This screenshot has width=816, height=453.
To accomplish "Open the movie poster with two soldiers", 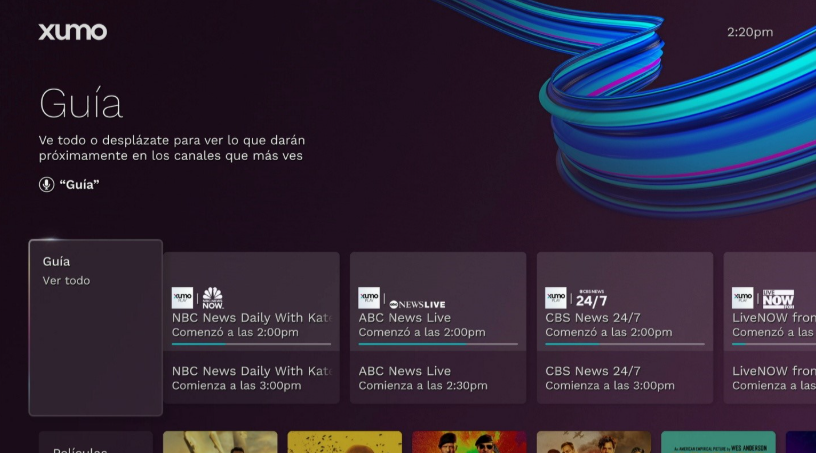I will point(469,442).
